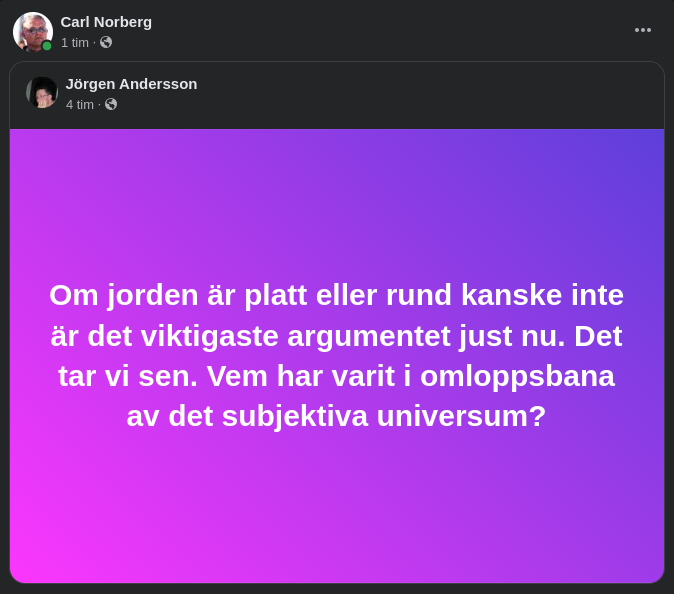Click the green online status dot
Viewport: 674px width, 594px height.
click(x=47, y=46)
